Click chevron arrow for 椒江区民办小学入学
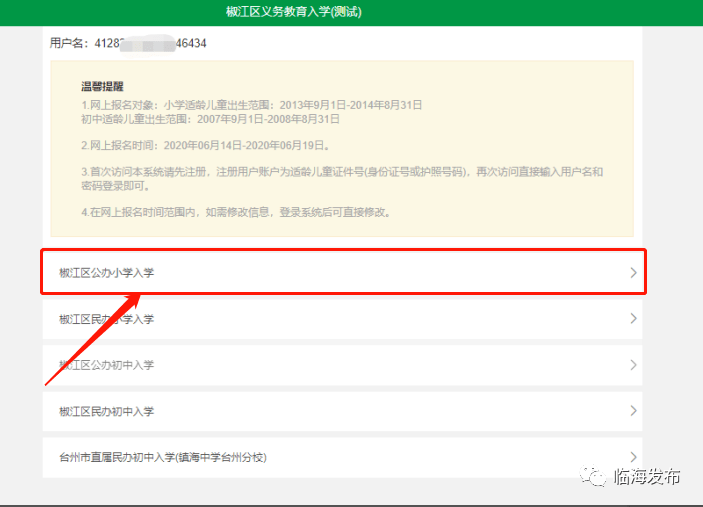 (633, 319)
